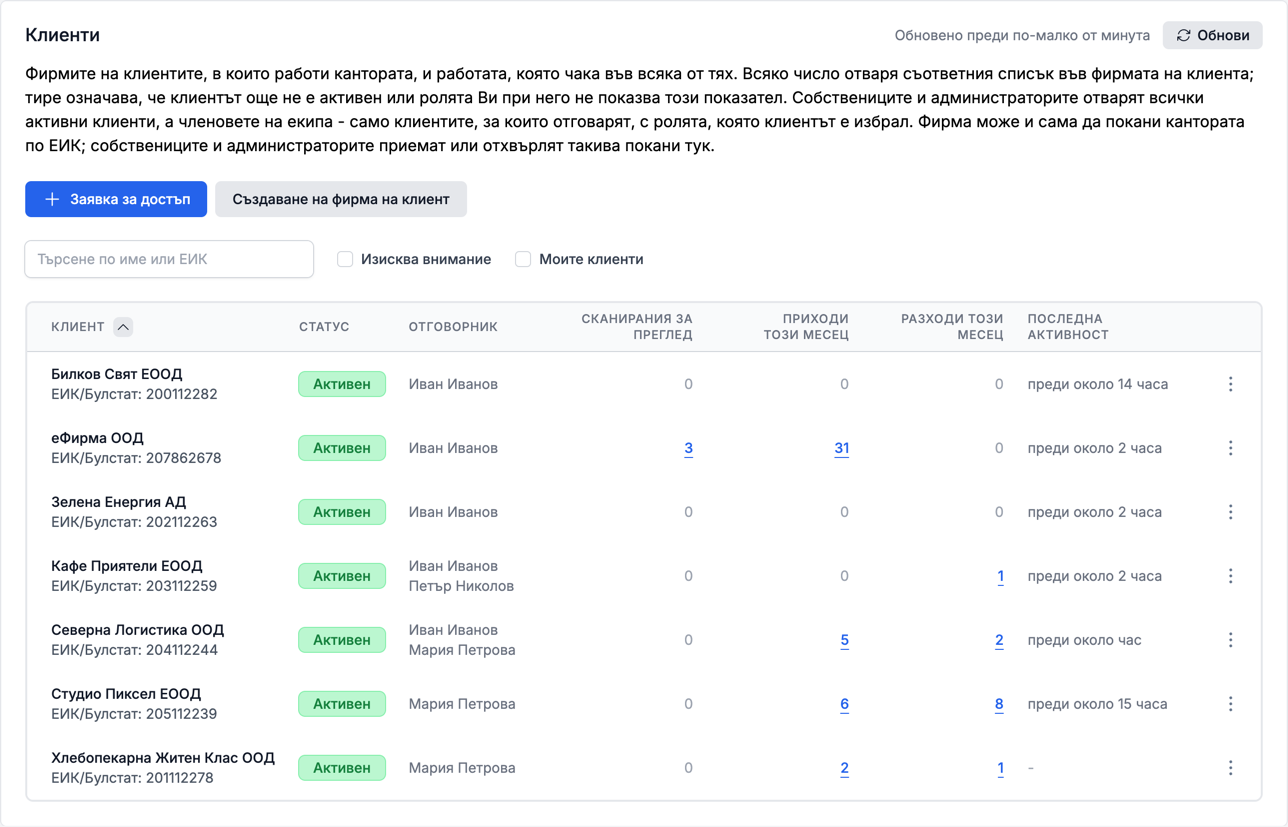1288x827 pixels.
Task: Open 3 scans for review of еФирма ООД
Action: coord(688,448)
